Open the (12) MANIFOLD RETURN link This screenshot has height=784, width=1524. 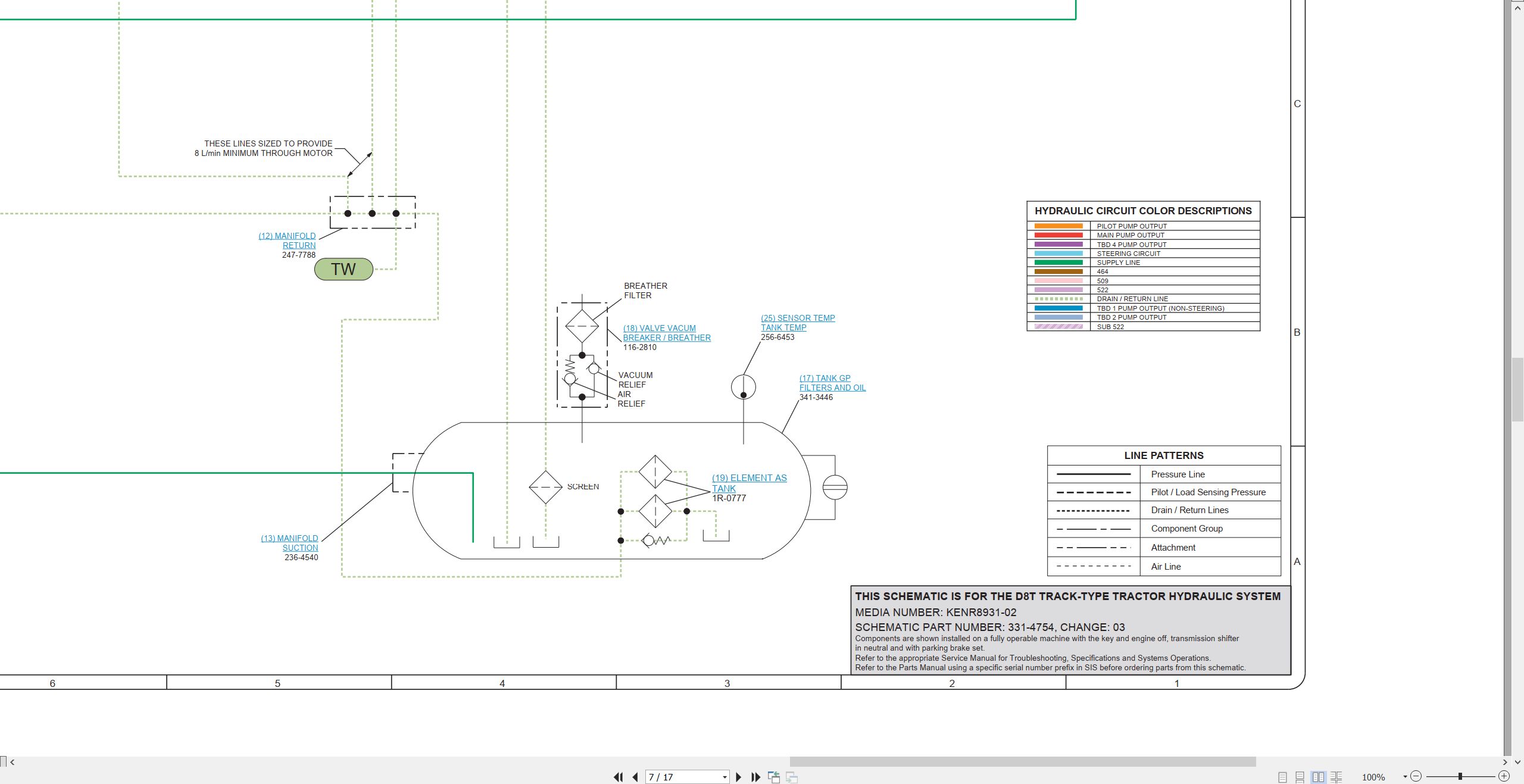287,240
